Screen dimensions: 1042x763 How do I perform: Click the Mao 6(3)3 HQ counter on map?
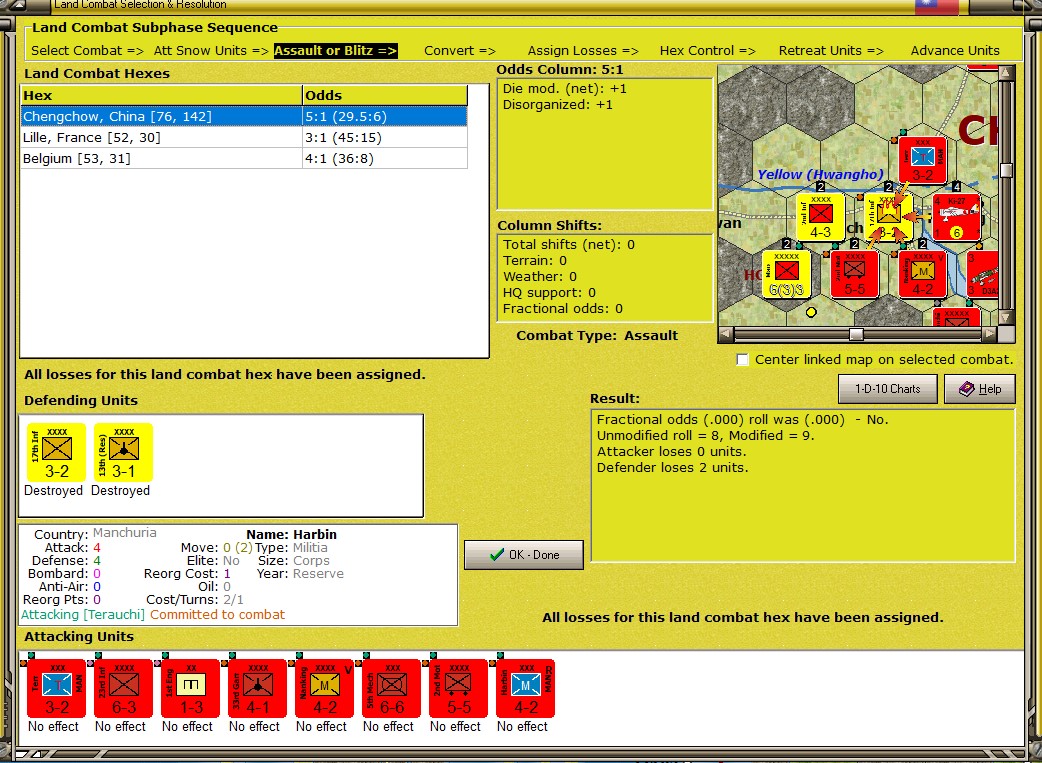pos(787,274)
